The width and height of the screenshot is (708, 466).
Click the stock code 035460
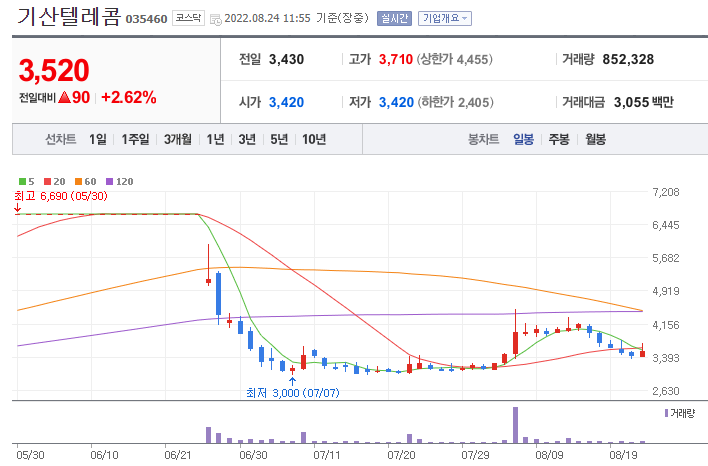pos(146,19)
